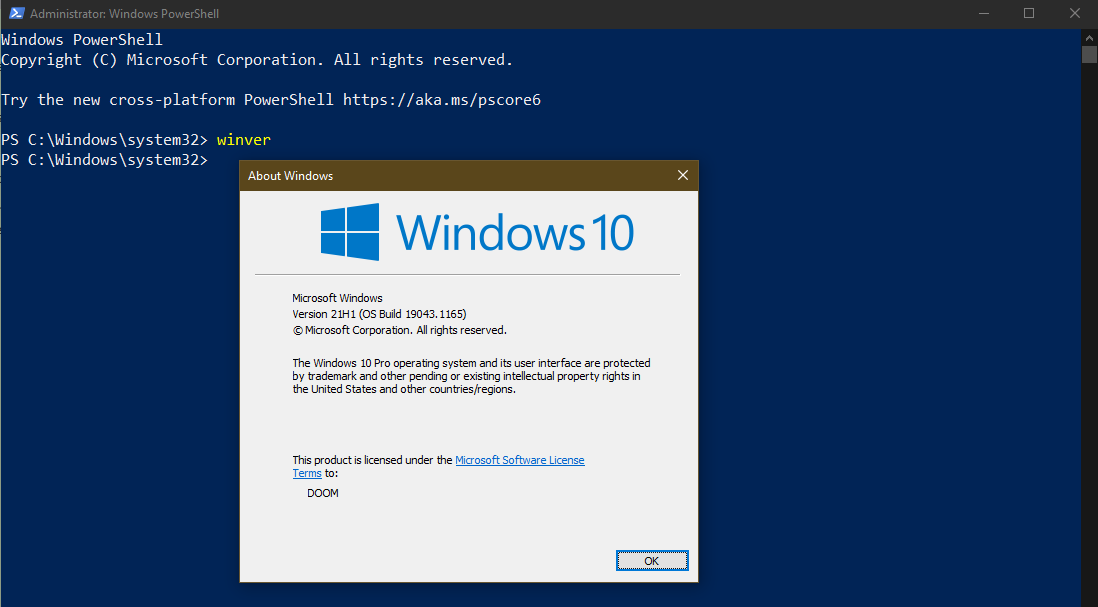Click the scroll-up arrow on the console scrollbar
This screenshot has height=607, width=1098.
coord(1089,36)
